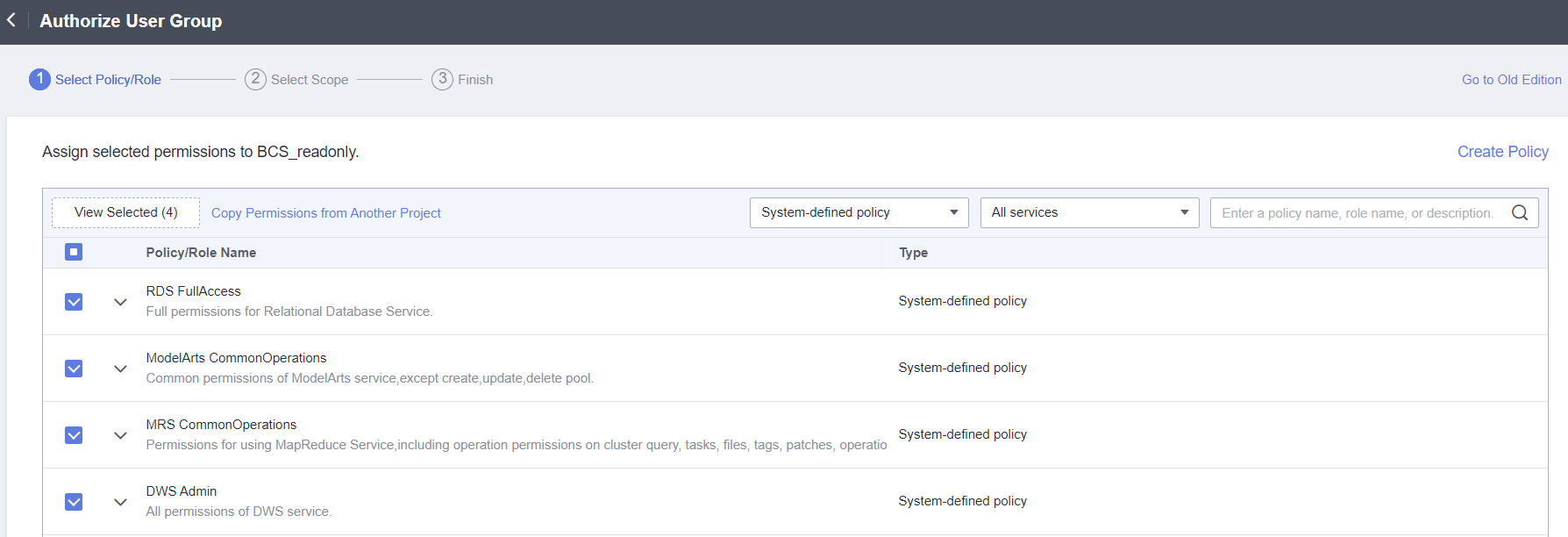The height and width of the screenshot is (537, 1568).
Task: Open Copy Permissions from Another Project
Action: click(325, 213)
